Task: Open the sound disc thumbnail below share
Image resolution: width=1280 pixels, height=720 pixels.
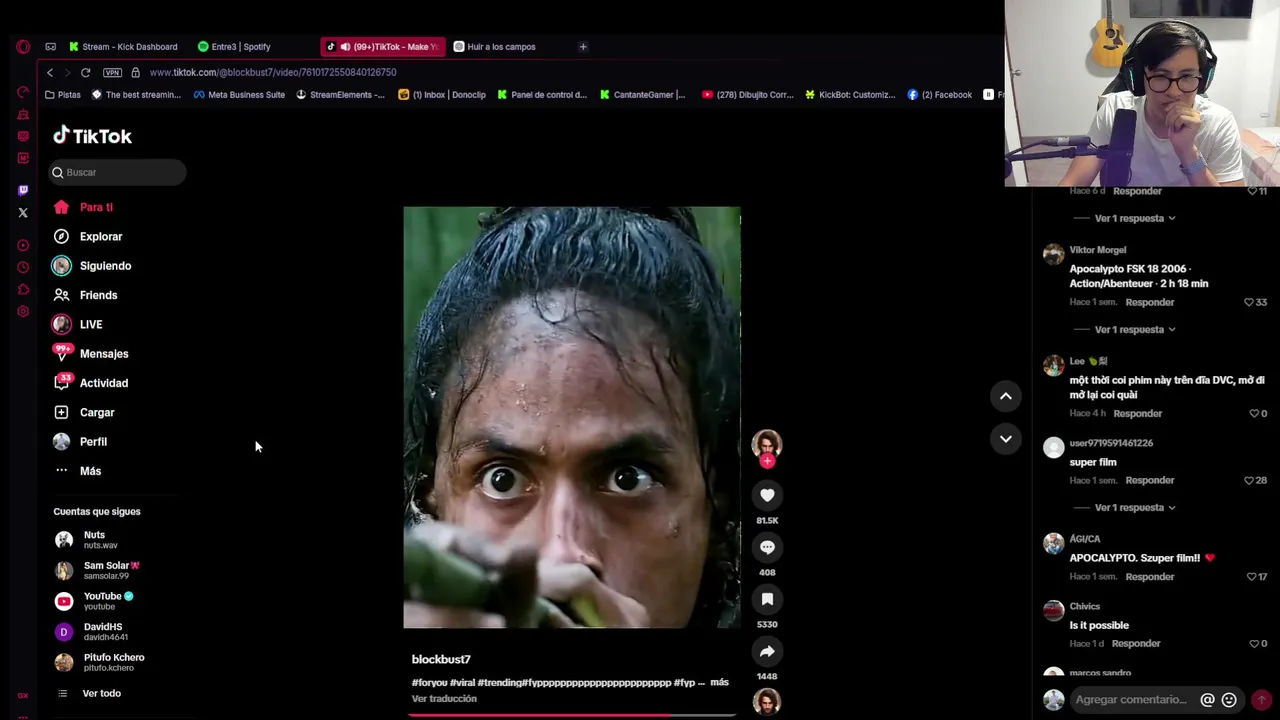Action: tap(767, 702)
